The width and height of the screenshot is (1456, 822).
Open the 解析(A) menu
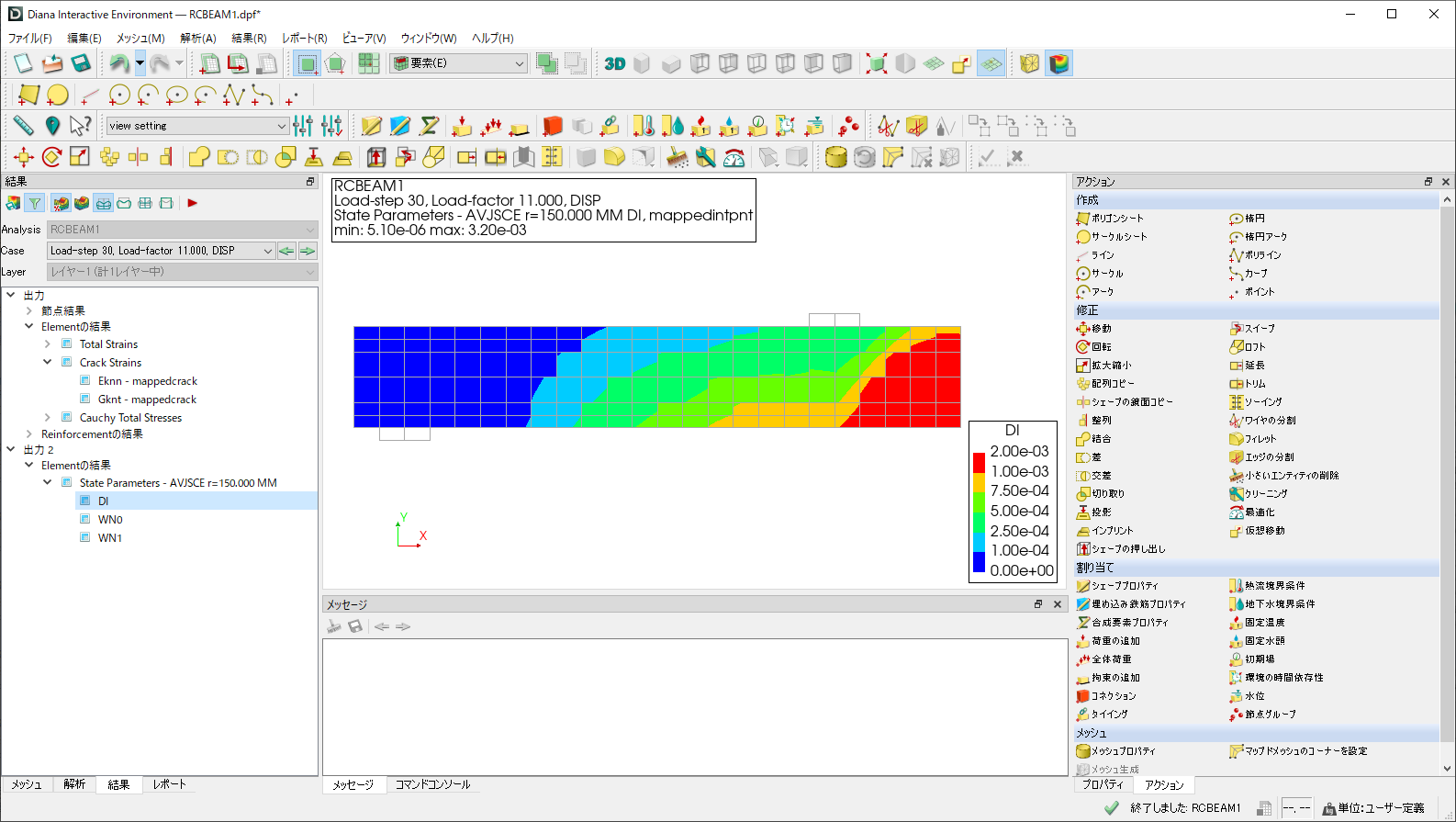(197, 39)
